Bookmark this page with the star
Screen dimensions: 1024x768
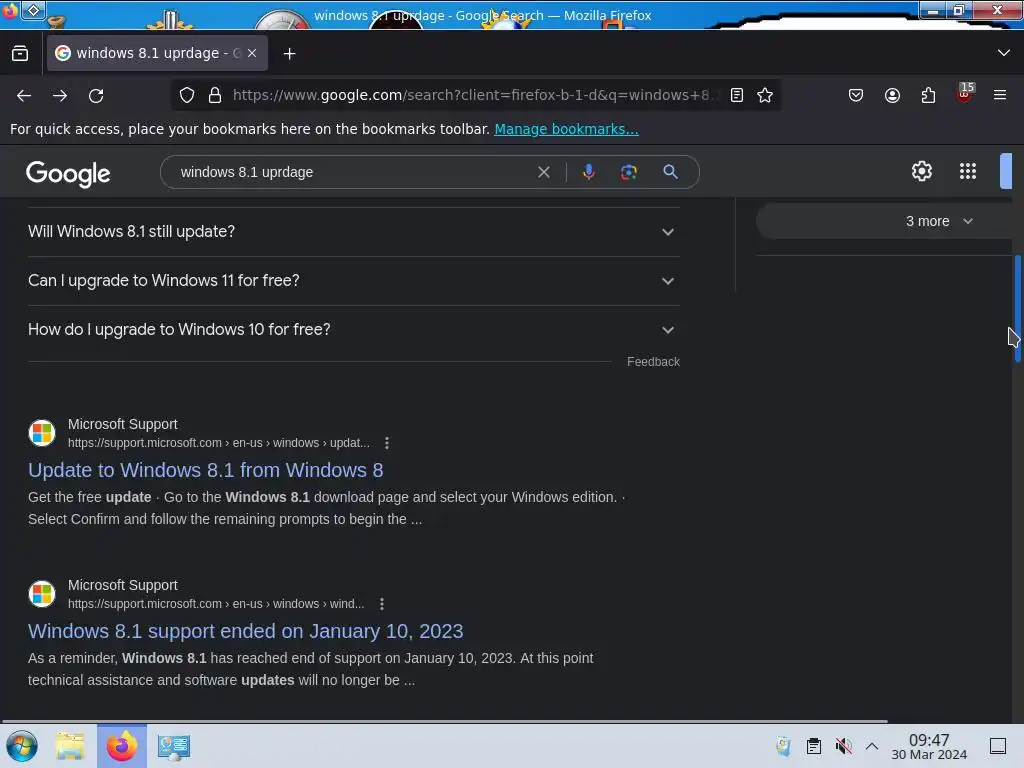click(x=765, y=95)
